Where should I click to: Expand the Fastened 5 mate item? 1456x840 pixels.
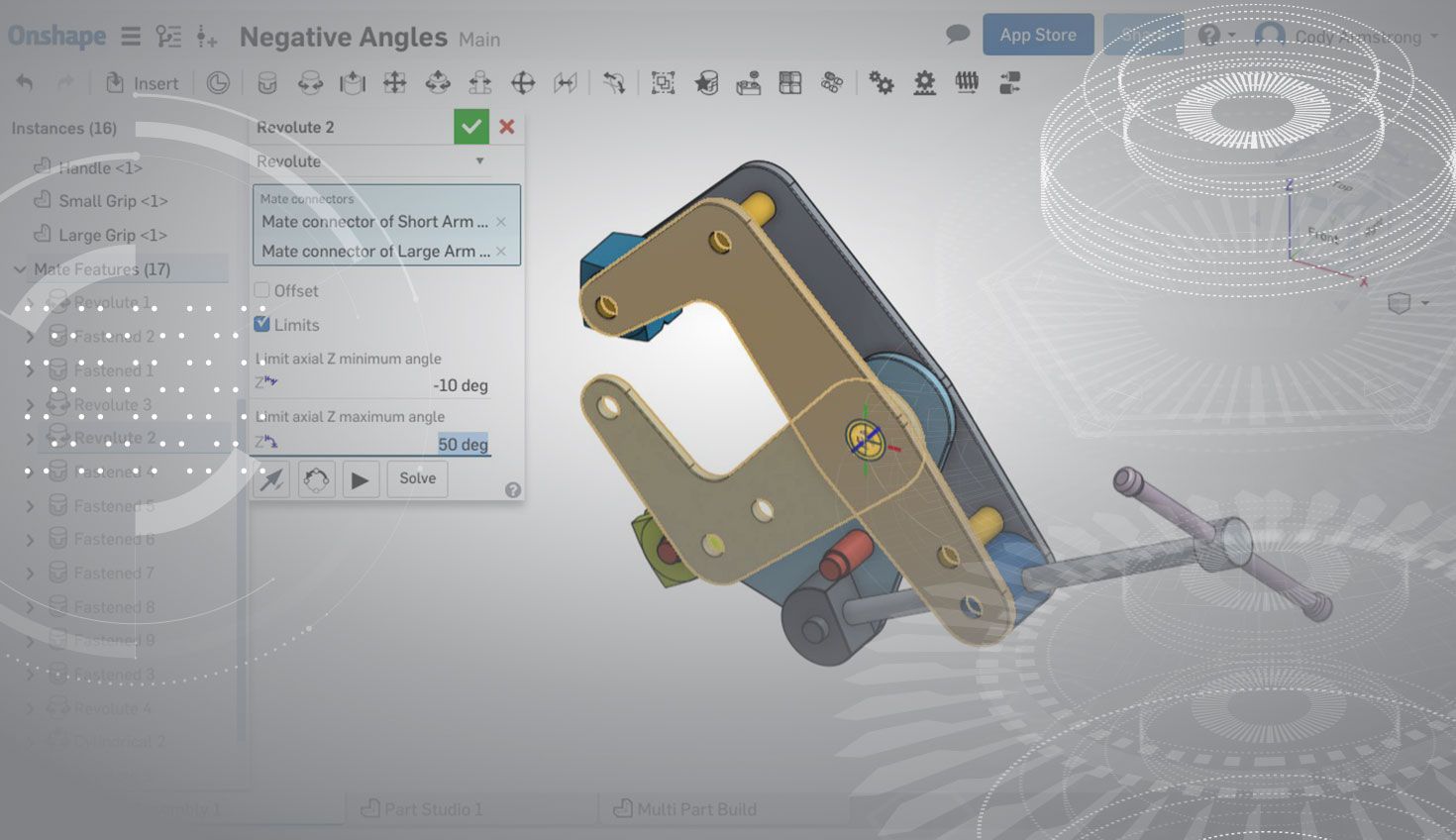click(30, 506)
